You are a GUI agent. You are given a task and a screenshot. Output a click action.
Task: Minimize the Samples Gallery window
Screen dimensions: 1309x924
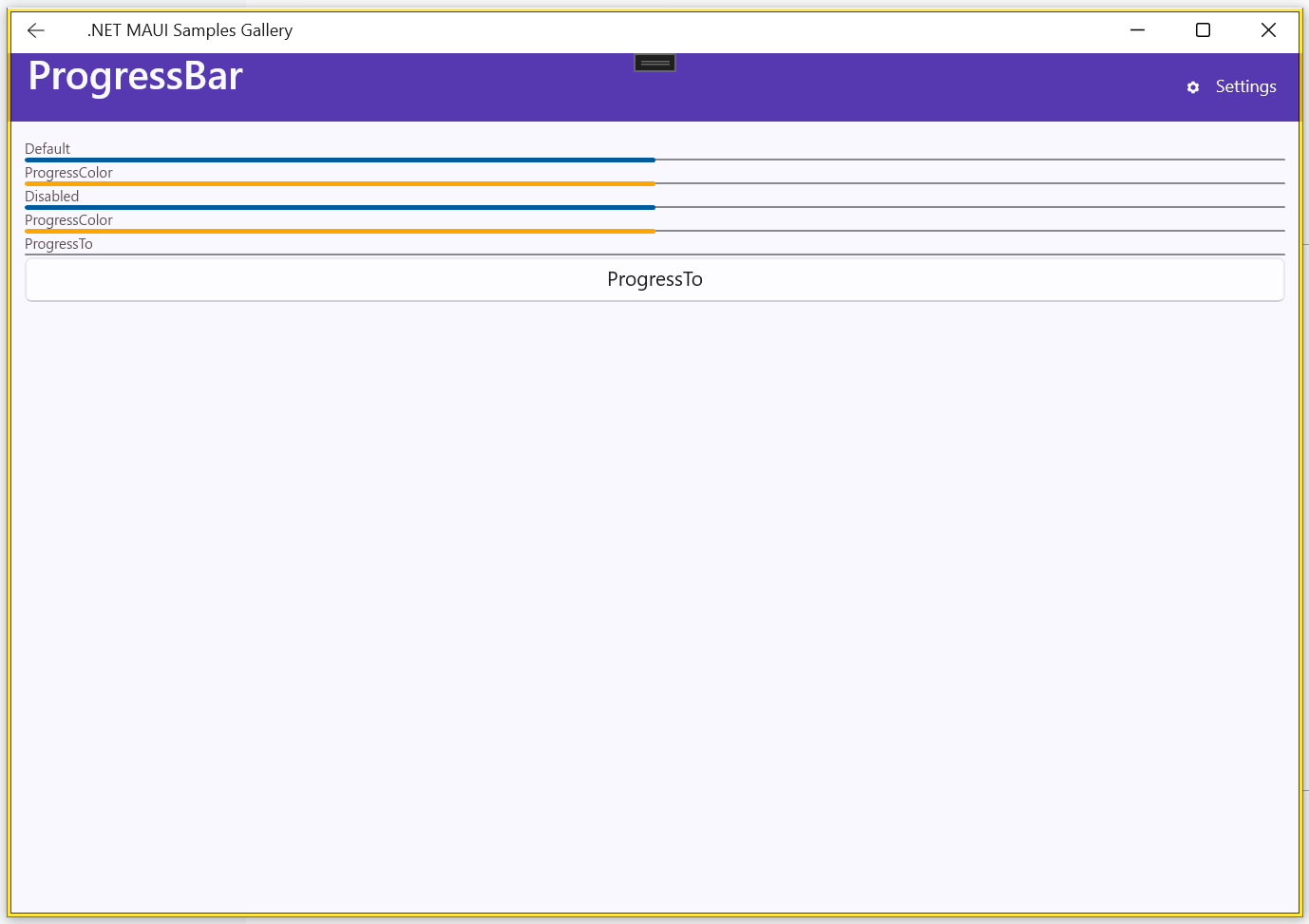point(1137,30)
